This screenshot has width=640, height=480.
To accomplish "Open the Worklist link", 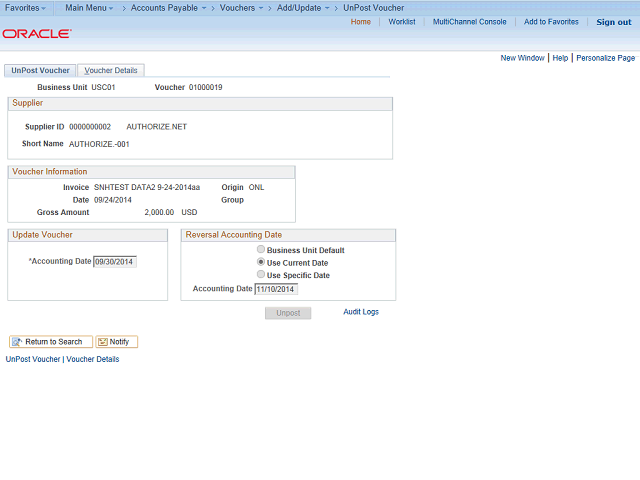I will pos(402,22).
